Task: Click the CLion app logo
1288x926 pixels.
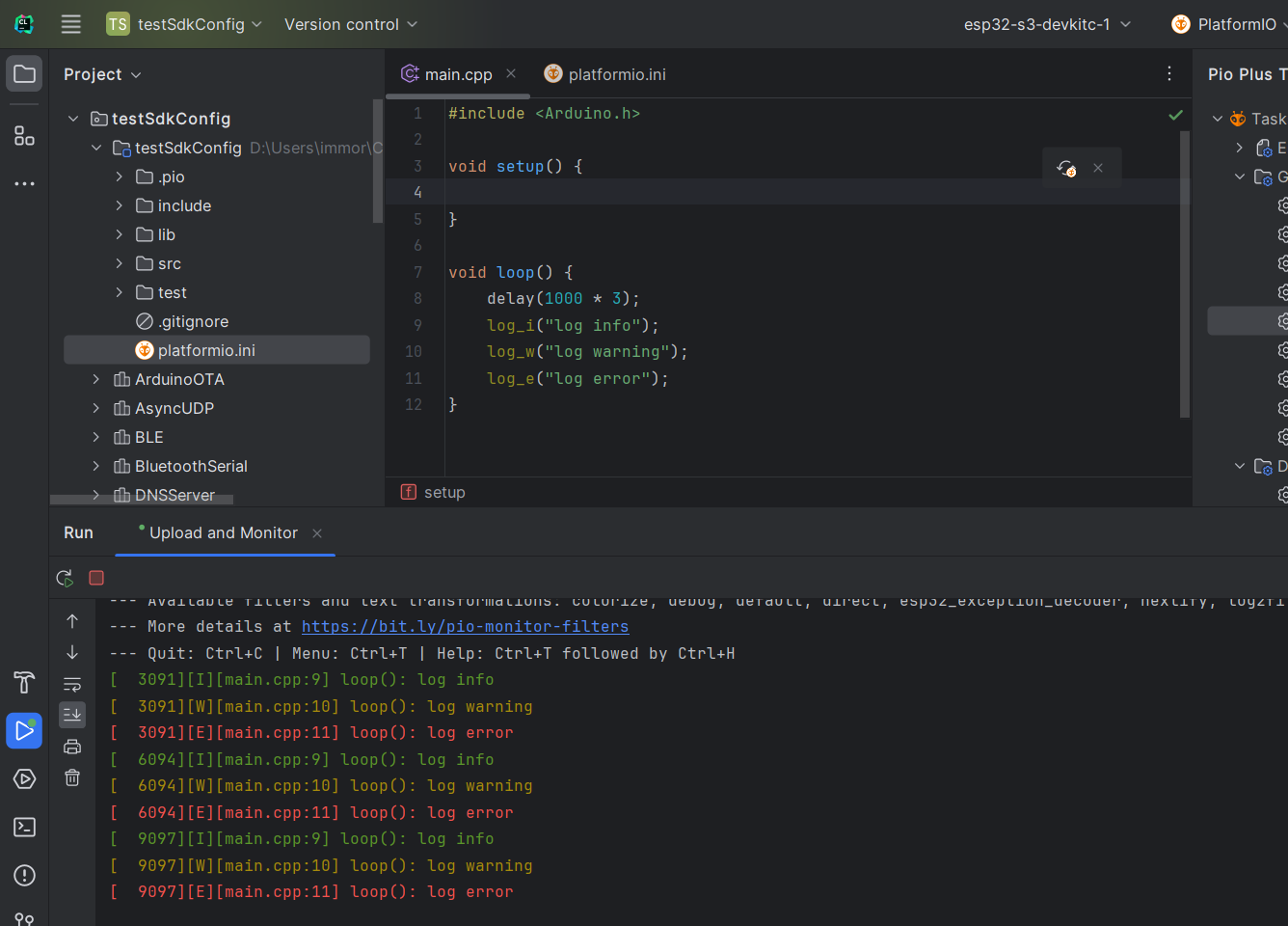Action: 24,24
